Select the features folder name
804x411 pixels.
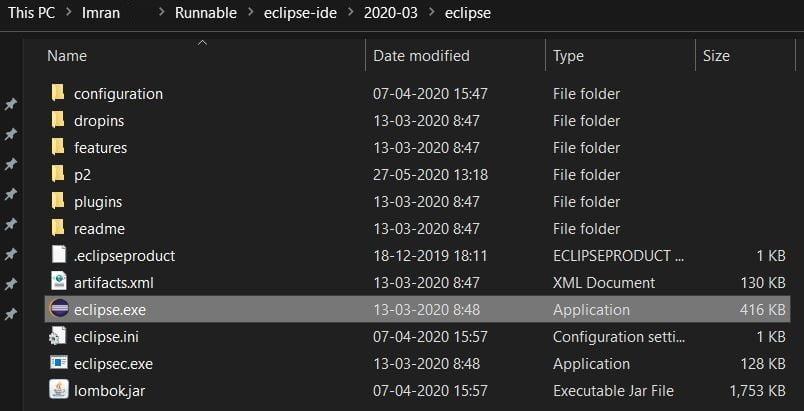coord(100,148)
